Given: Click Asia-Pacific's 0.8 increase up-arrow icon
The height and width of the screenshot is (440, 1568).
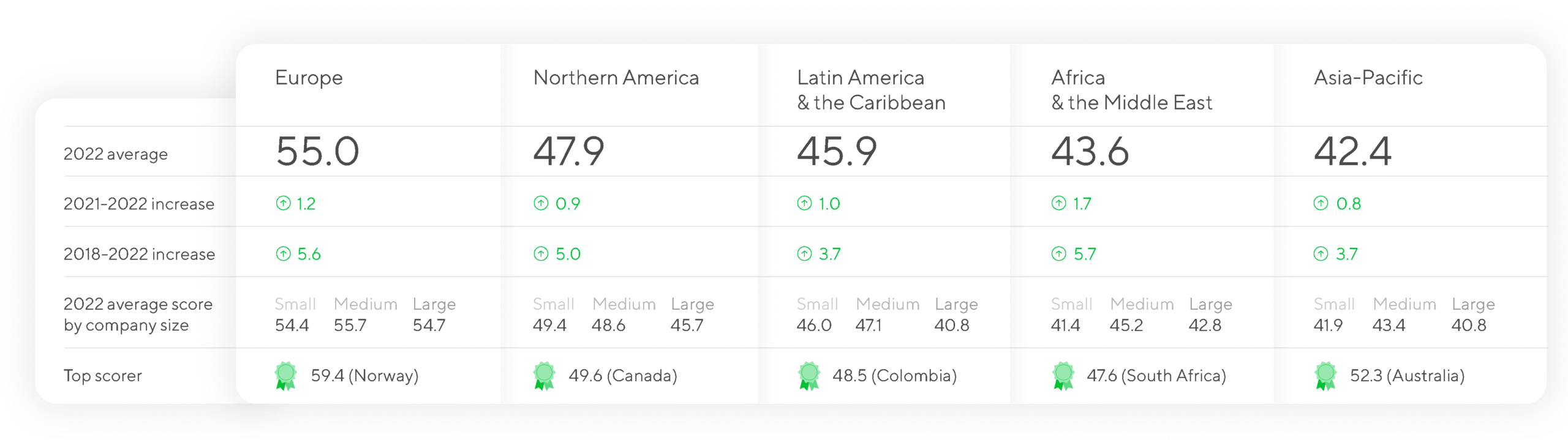Looking at the screenshot, I should pyautogui.click(x=1321, y=203).
